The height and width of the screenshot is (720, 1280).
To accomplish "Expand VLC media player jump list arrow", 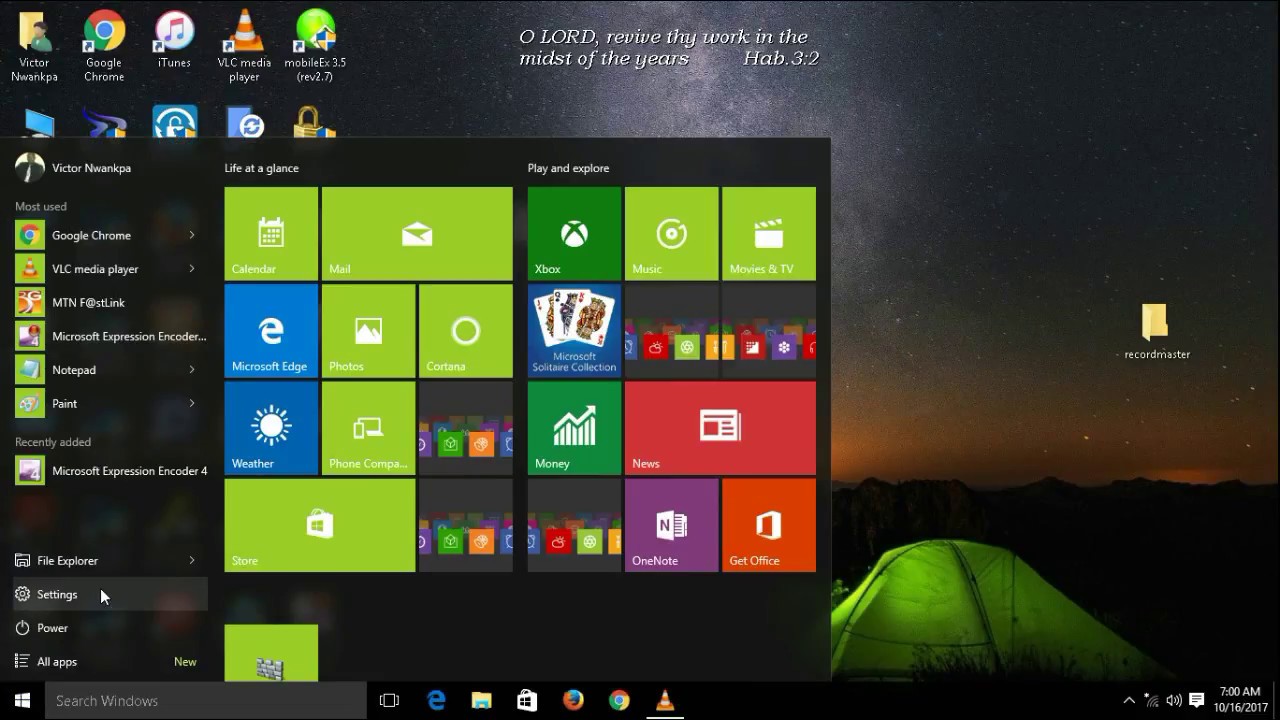I will click(x=191, y=269).
